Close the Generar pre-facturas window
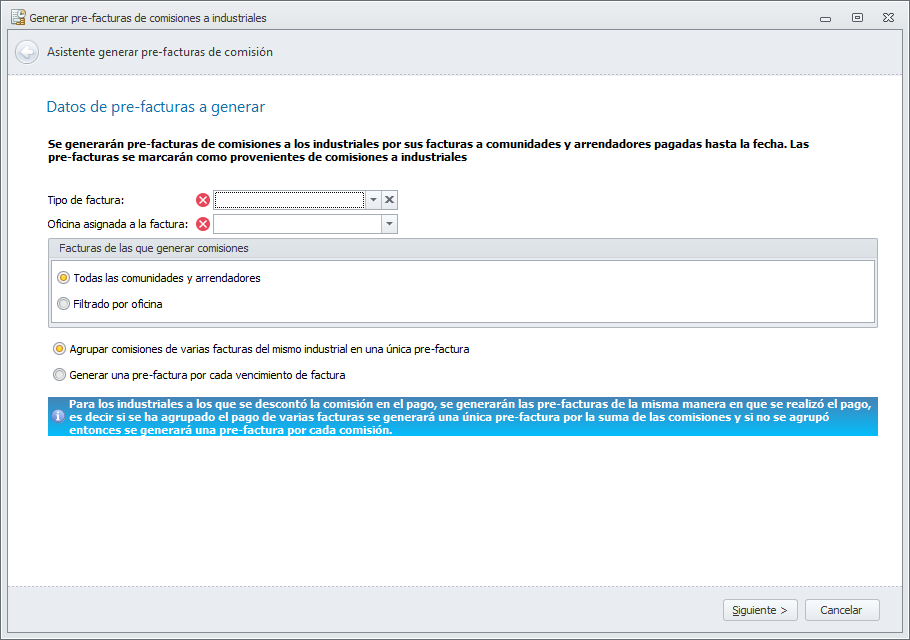This screenshot has height=640, width=910. click(888, 18)
